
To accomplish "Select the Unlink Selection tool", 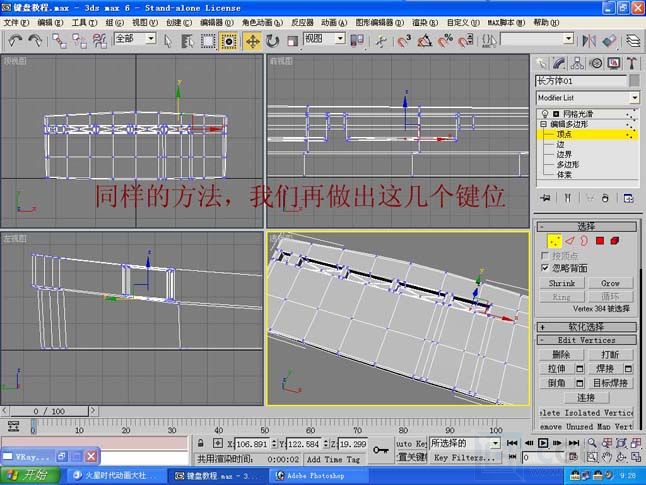I will (x=79, y=41).
